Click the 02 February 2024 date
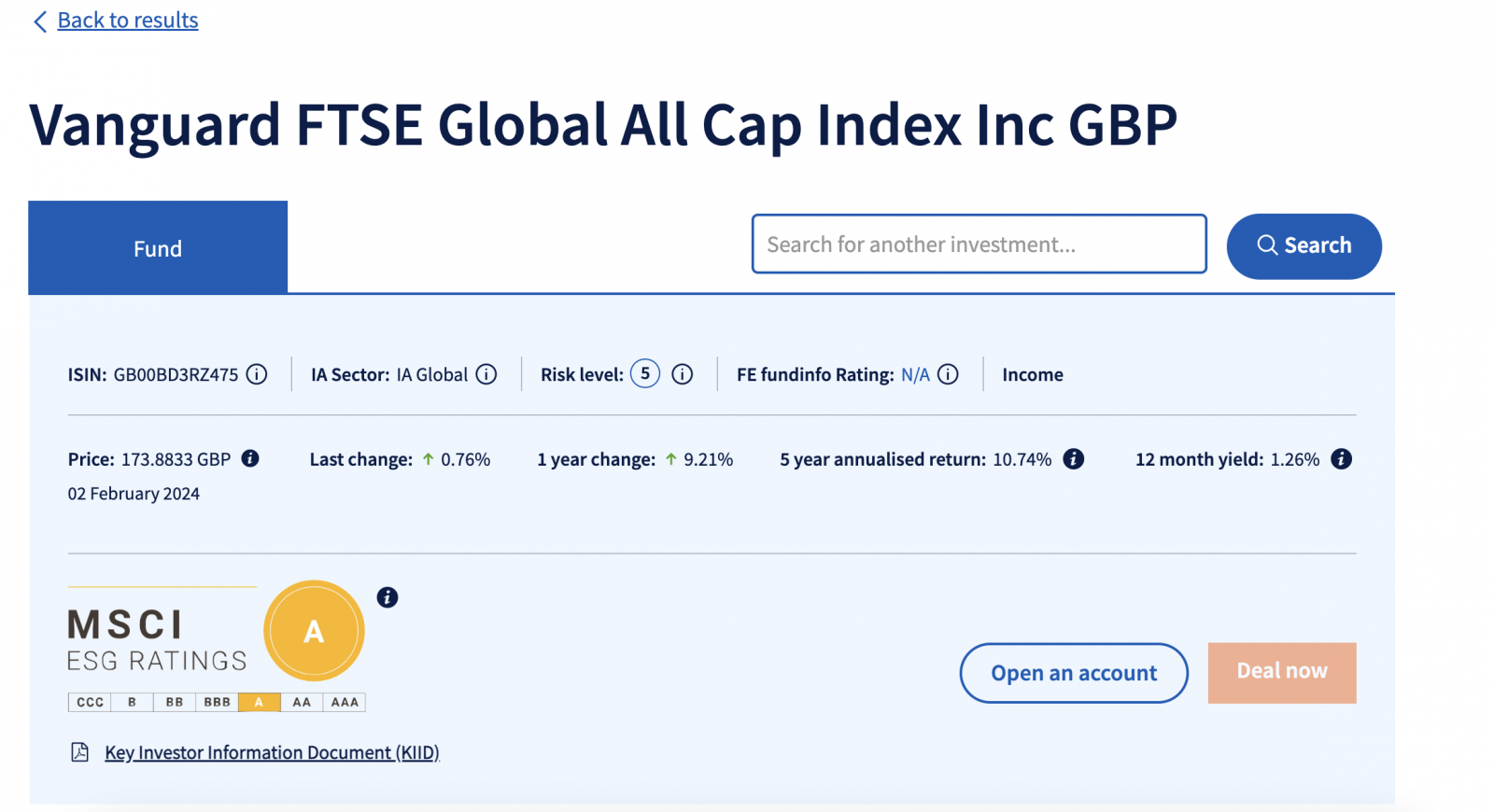1494x812 pixels. coord(134,494)
